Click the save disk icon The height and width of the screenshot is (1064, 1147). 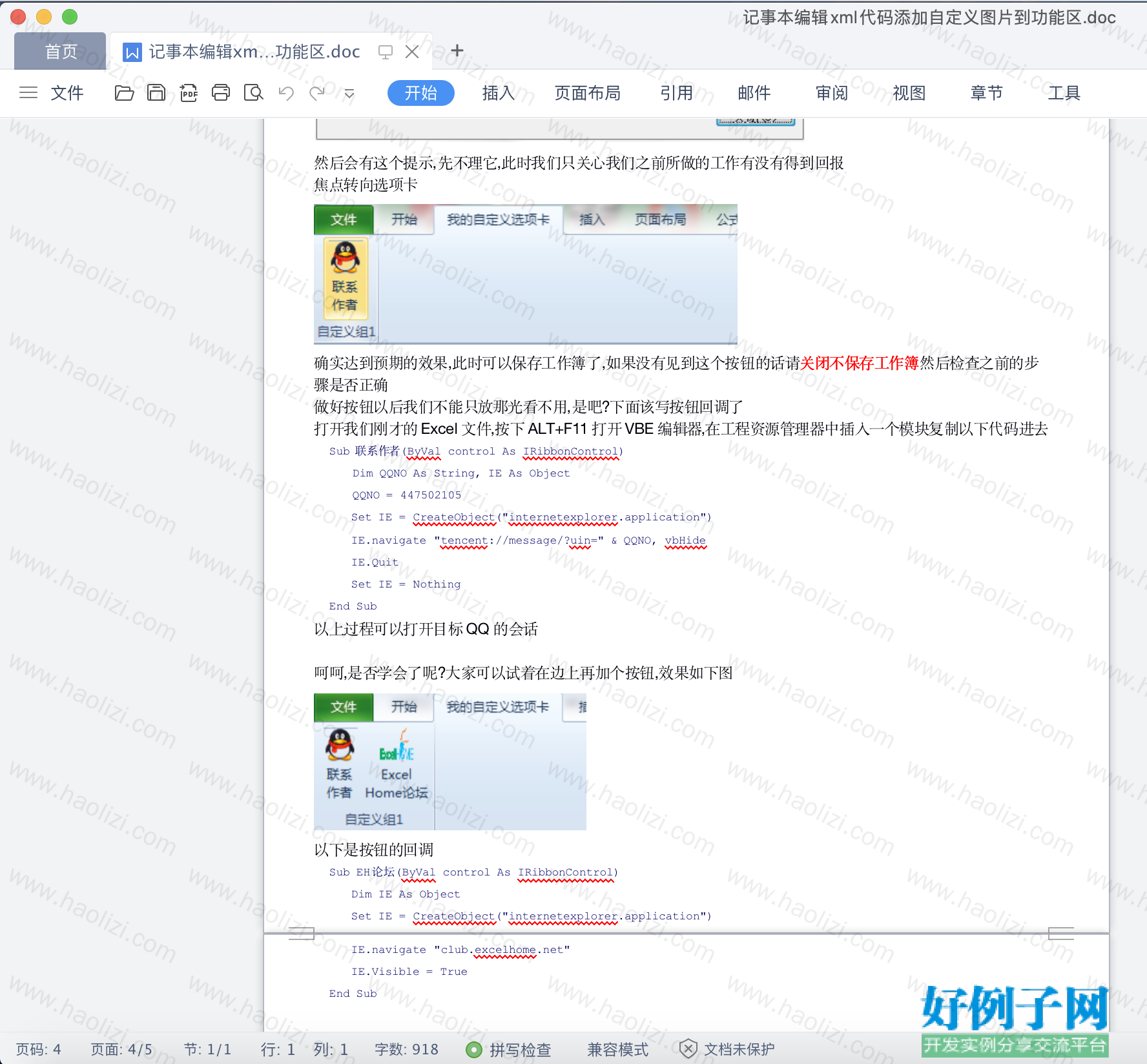[x=156, y=93]
